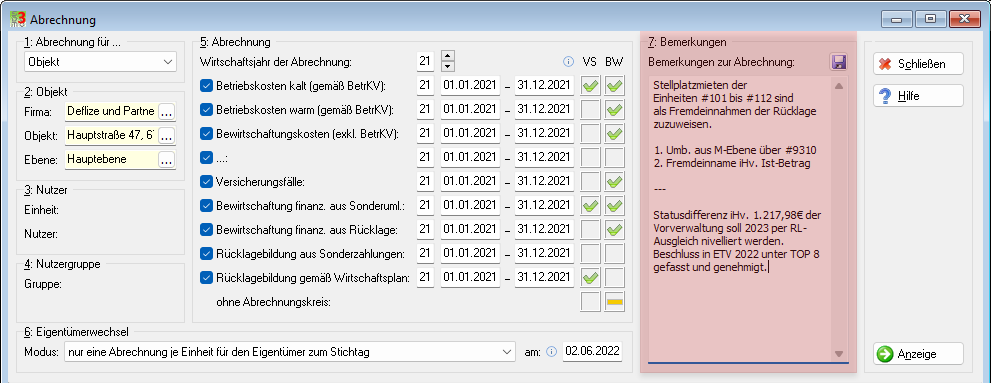Toggle BW checkmark for Betriebskosten warm
The width and height of the screenshot is (991, 383).
click(x=614, y=110)
